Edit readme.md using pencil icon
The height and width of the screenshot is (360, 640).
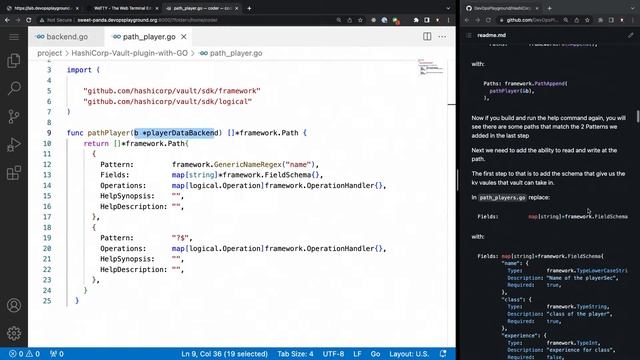click(x=631, y=36)
